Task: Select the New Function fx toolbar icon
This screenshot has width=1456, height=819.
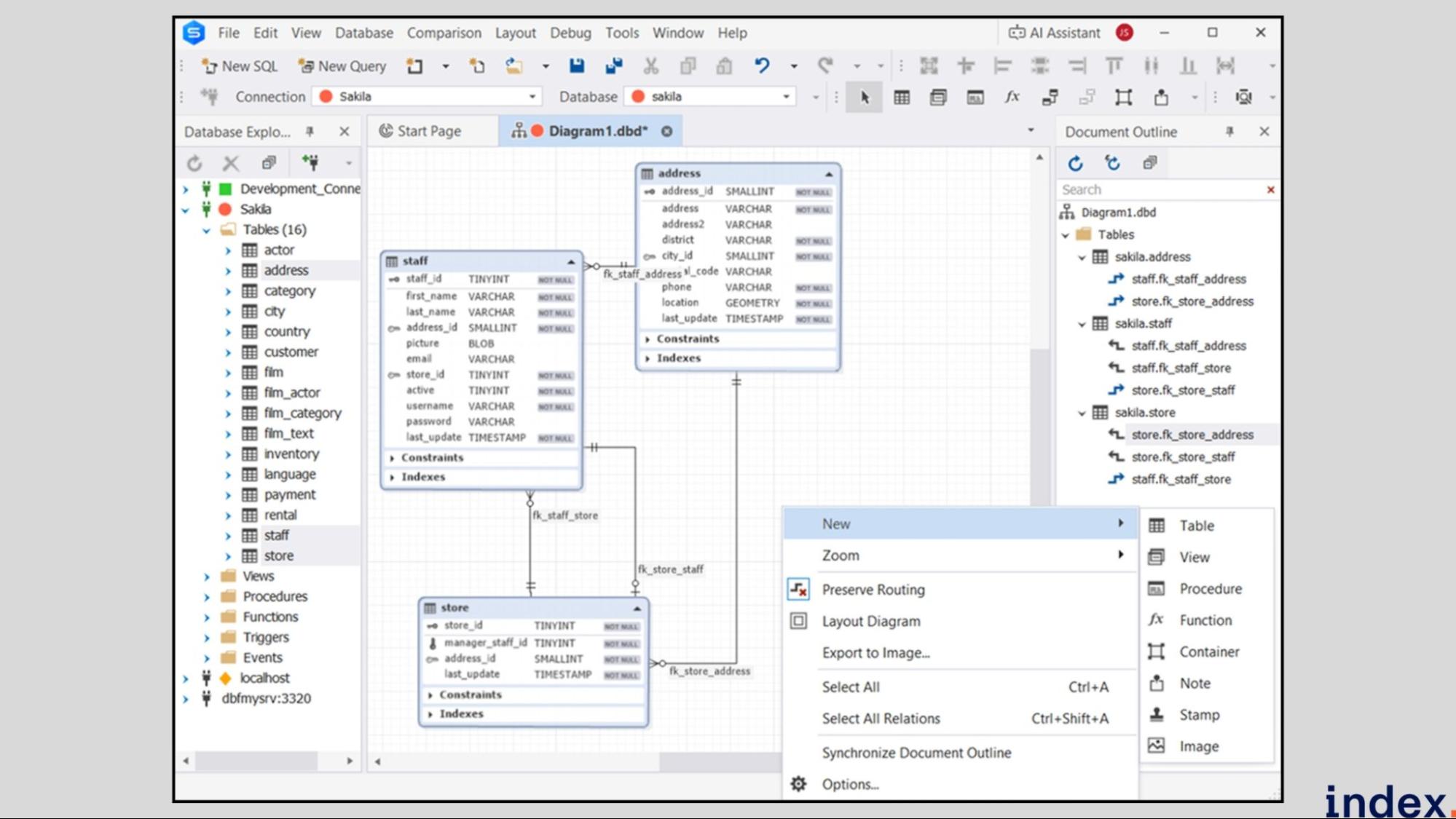Action: 1012,97
